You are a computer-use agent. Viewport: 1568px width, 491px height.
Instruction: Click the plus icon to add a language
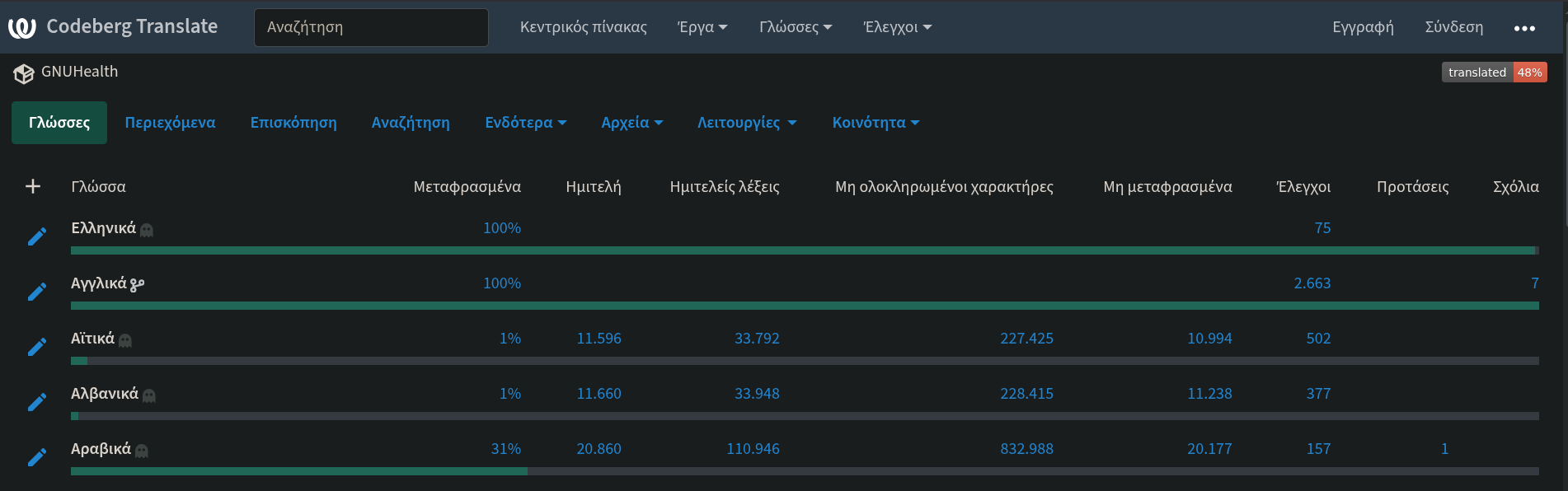[33, 187]
